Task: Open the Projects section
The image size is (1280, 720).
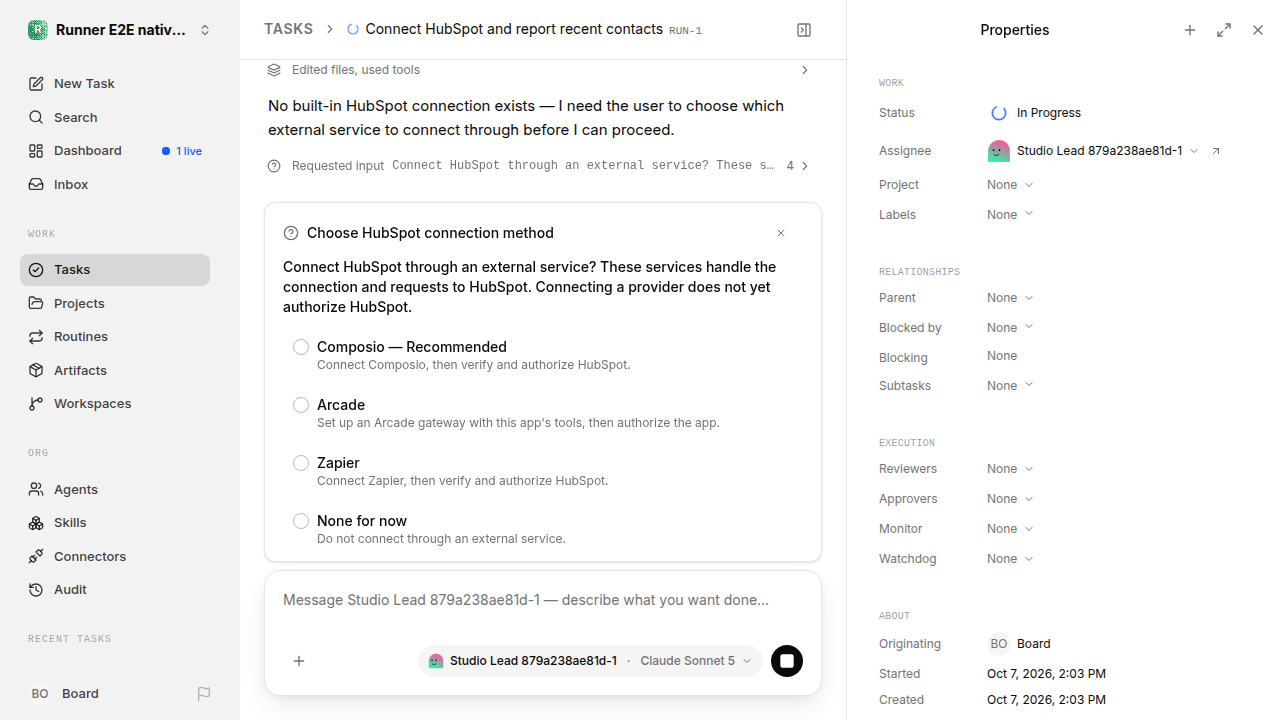Action: click(115, 303)
